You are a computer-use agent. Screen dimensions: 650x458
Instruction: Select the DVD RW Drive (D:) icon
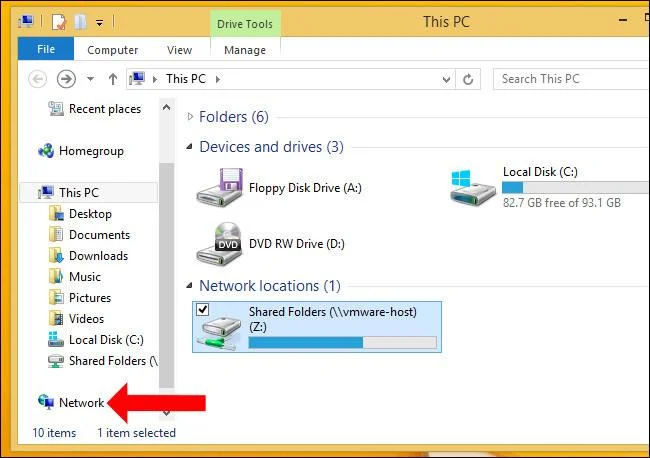point(219,244)
